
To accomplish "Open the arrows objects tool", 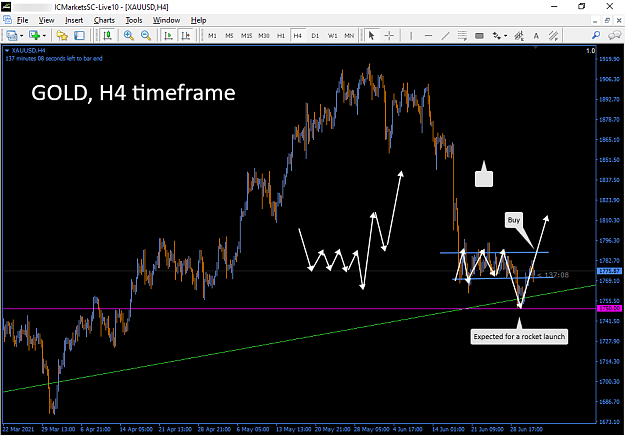I will (x=497, y=35).
